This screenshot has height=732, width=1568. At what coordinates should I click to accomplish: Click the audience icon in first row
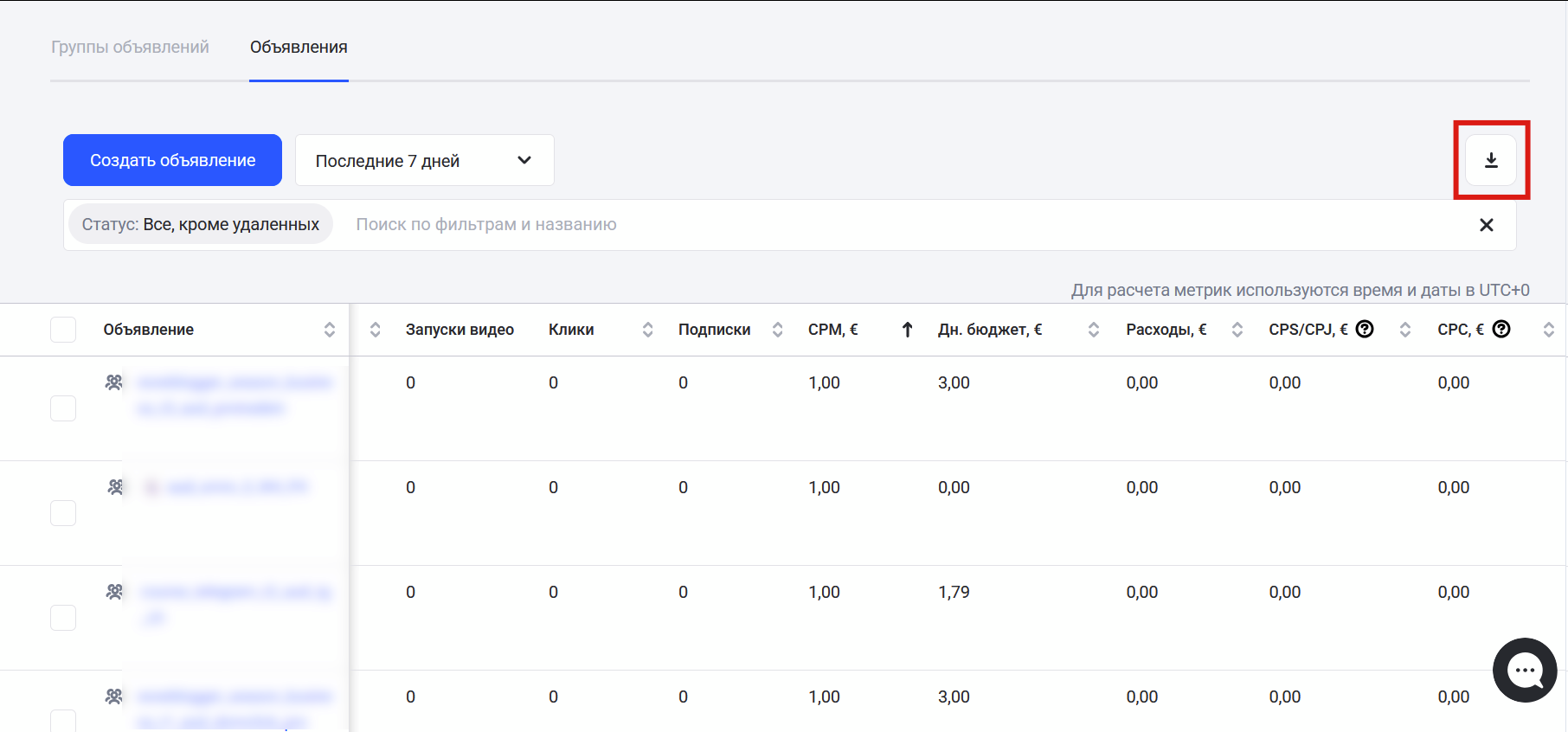click(113, 382)
